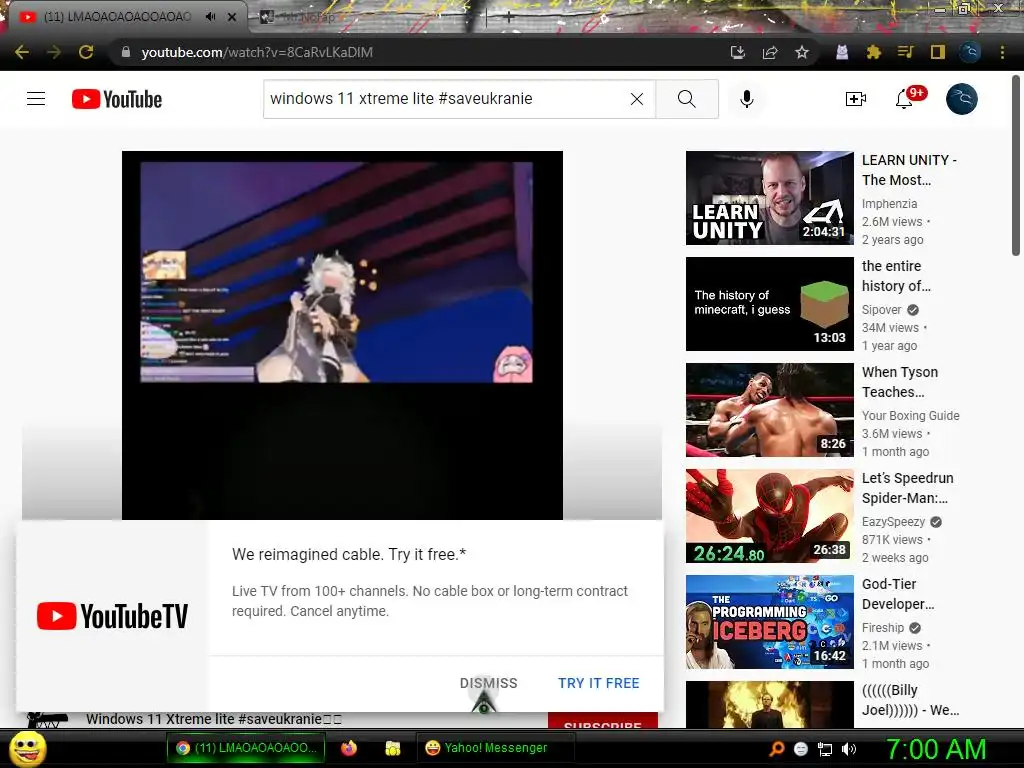Click the page vertical scrollbar

click(x=1016, y=166)
